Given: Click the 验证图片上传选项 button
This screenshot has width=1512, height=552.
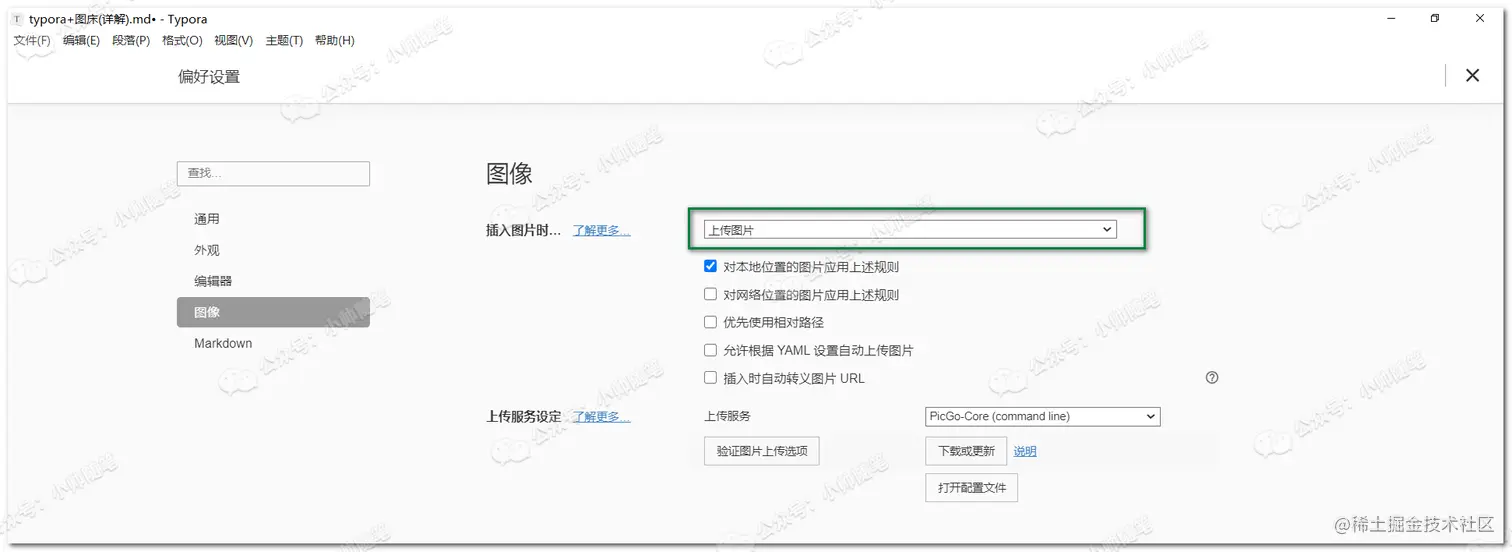Looking at the screenshot, I should coord(762,451).
